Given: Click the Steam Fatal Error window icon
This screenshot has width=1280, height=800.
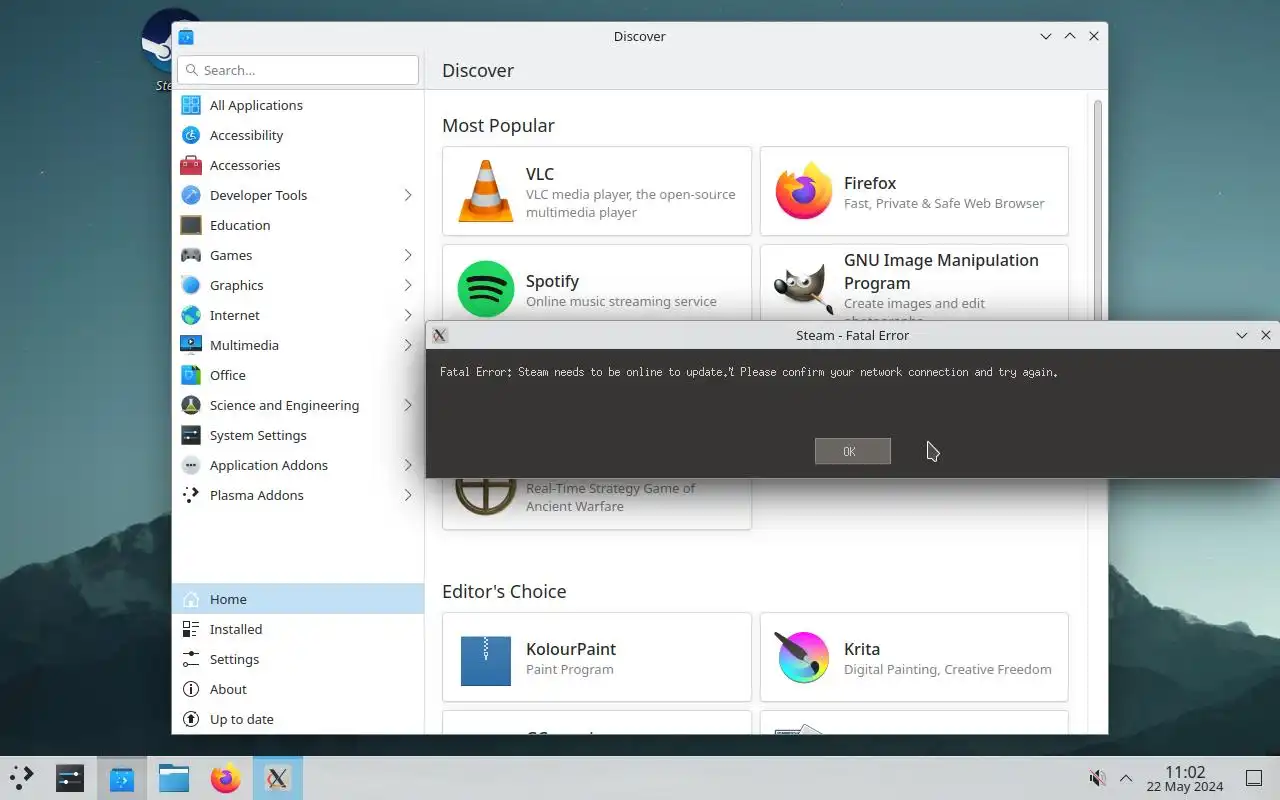Looking at the screenshot, I should (440, 335).
